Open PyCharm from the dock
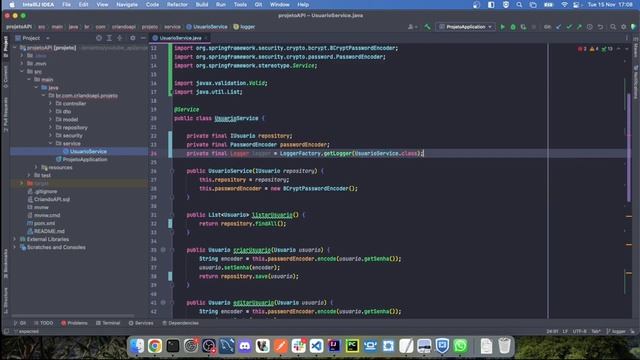Image resolution: width=640 pixels, height=360 pixels. click(x=352, y=346)
